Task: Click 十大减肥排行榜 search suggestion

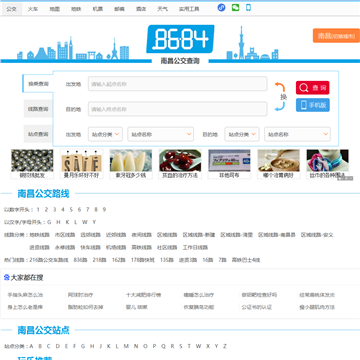Action: pyautogui.click(x=144, y=295)
